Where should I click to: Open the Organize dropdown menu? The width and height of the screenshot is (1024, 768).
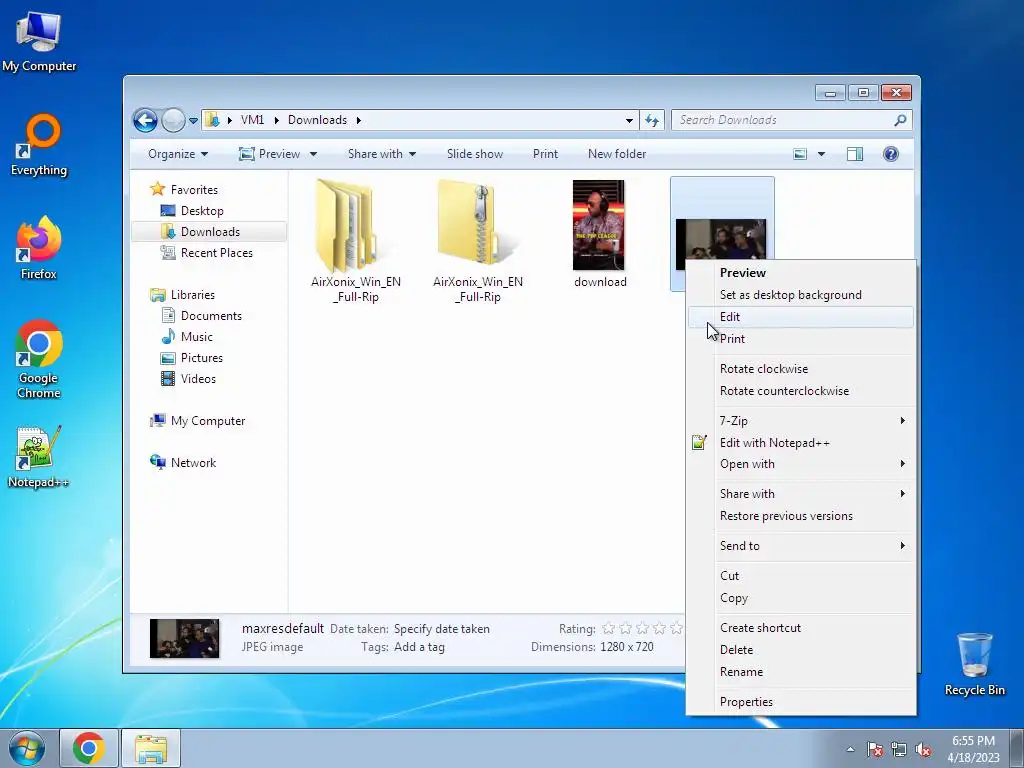pyautogui.click(x=178, y=154)
